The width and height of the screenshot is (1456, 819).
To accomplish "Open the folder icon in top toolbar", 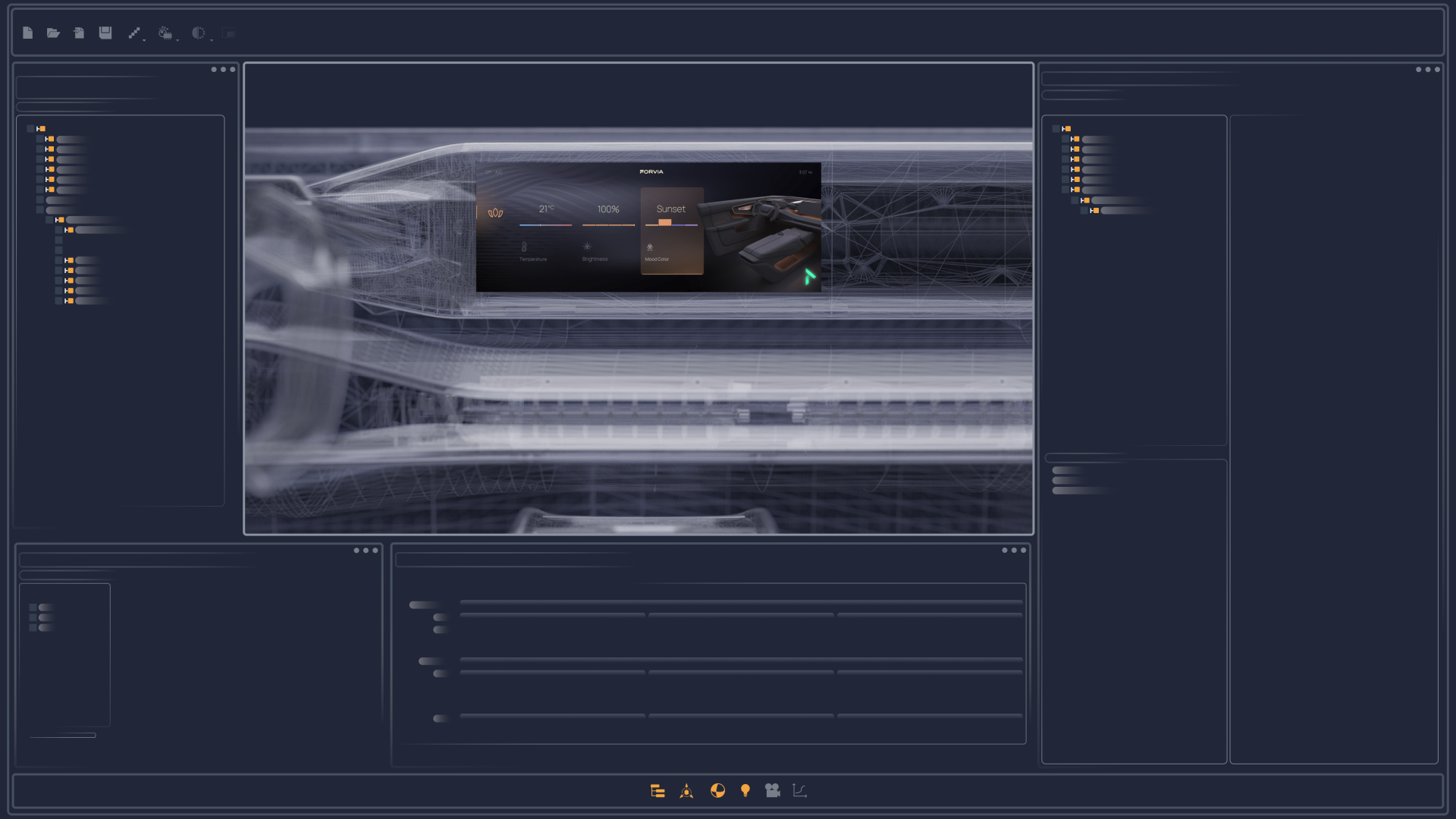I will click(x=53, y=33).
